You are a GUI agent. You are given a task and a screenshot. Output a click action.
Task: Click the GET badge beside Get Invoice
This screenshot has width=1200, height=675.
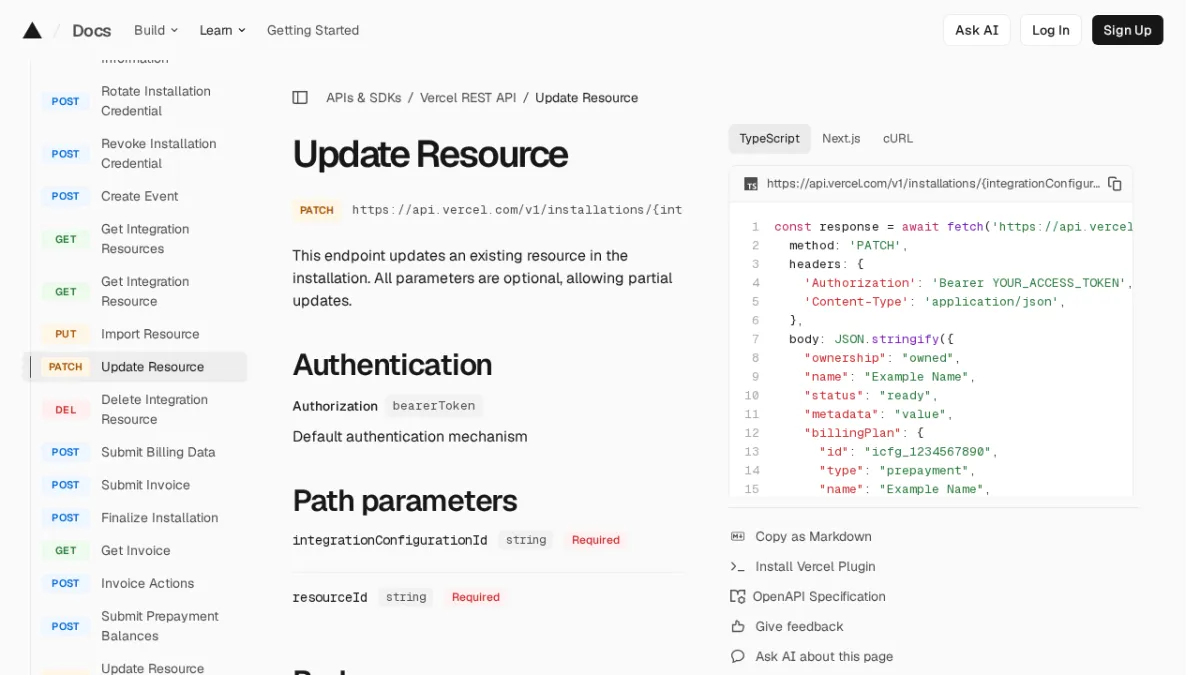(x=66, y=551)
